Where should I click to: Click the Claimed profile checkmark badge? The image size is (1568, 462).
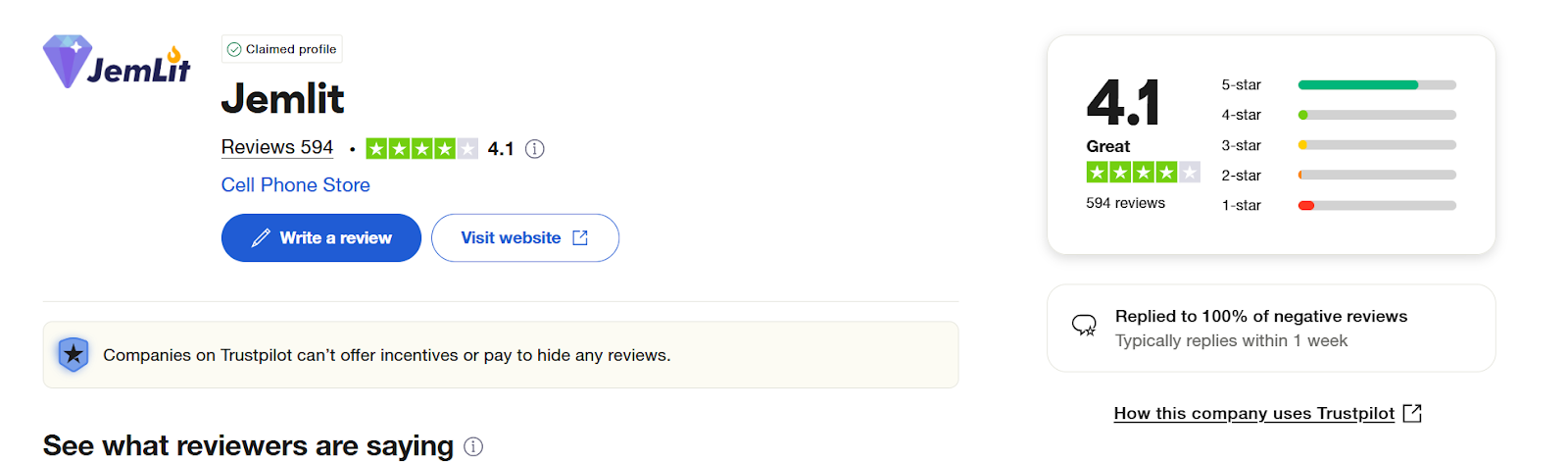pos(233,49)
